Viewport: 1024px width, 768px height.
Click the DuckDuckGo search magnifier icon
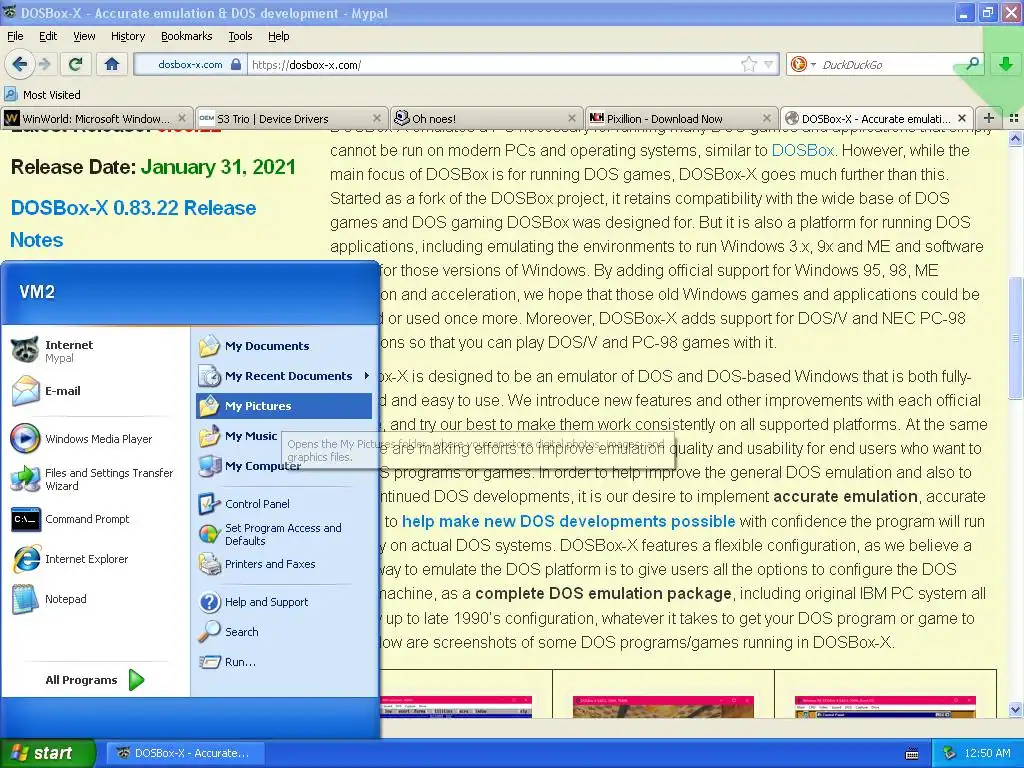click(972, 64)
